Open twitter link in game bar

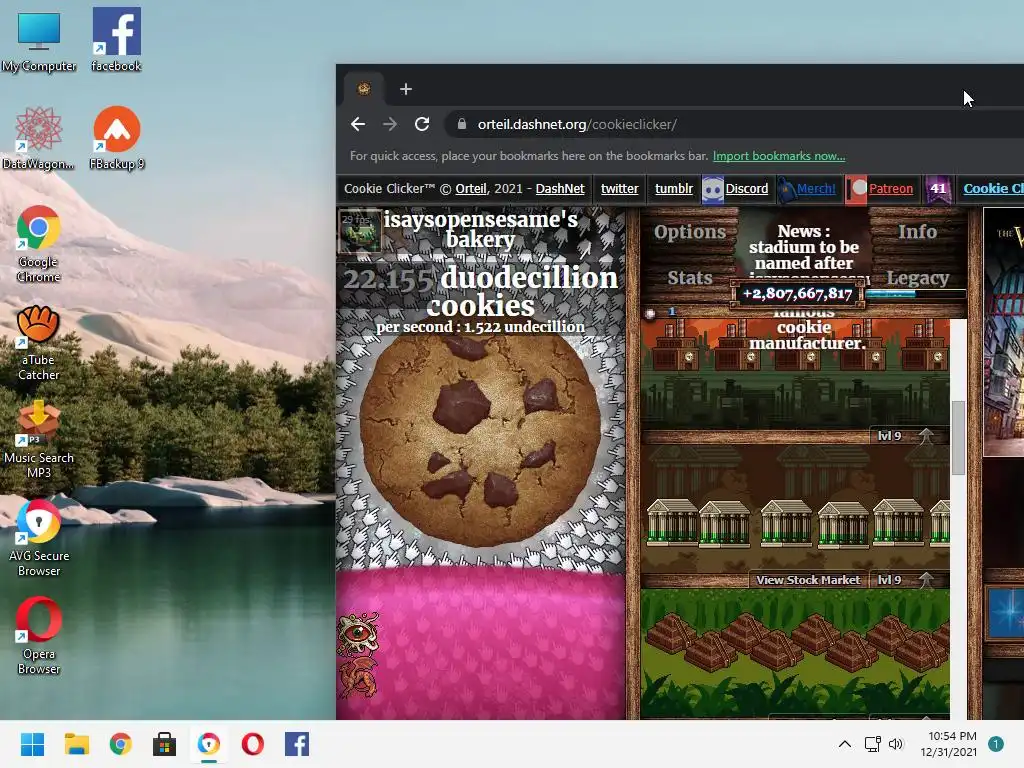pos(619,189)
